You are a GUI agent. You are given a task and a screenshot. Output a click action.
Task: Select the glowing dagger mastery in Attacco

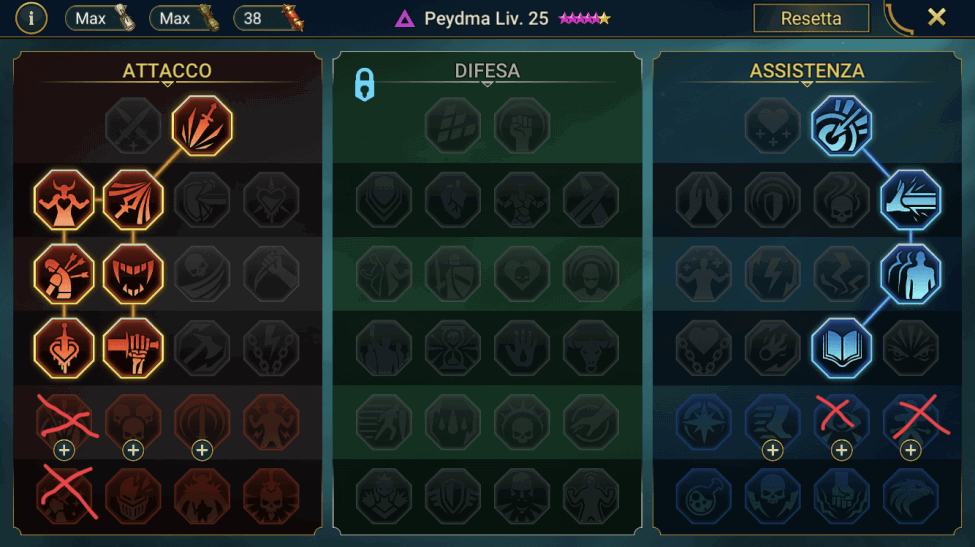[x=202, y=126]
